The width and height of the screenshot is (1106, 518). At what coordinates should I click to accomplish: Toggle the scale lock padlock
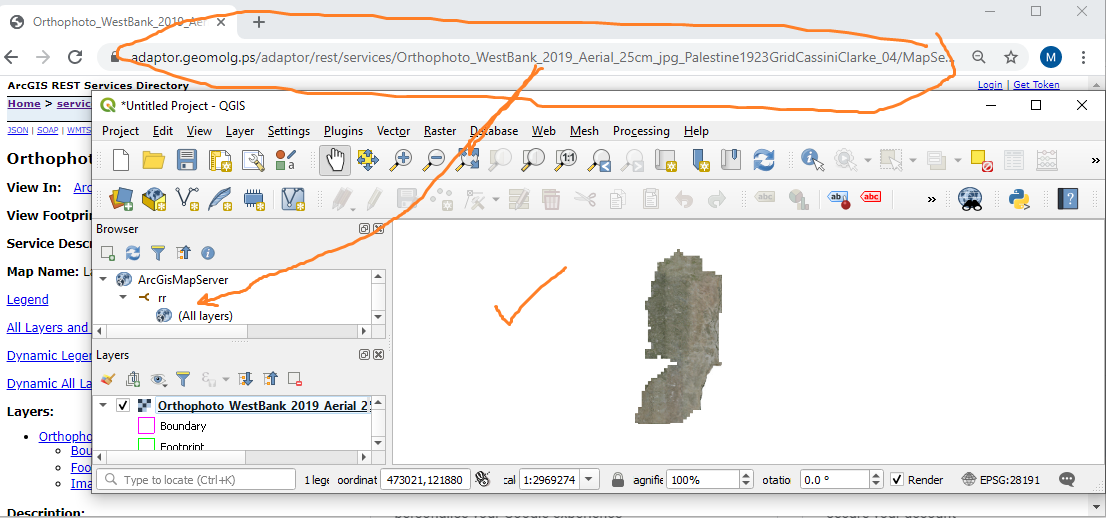(x=618, y=480)
